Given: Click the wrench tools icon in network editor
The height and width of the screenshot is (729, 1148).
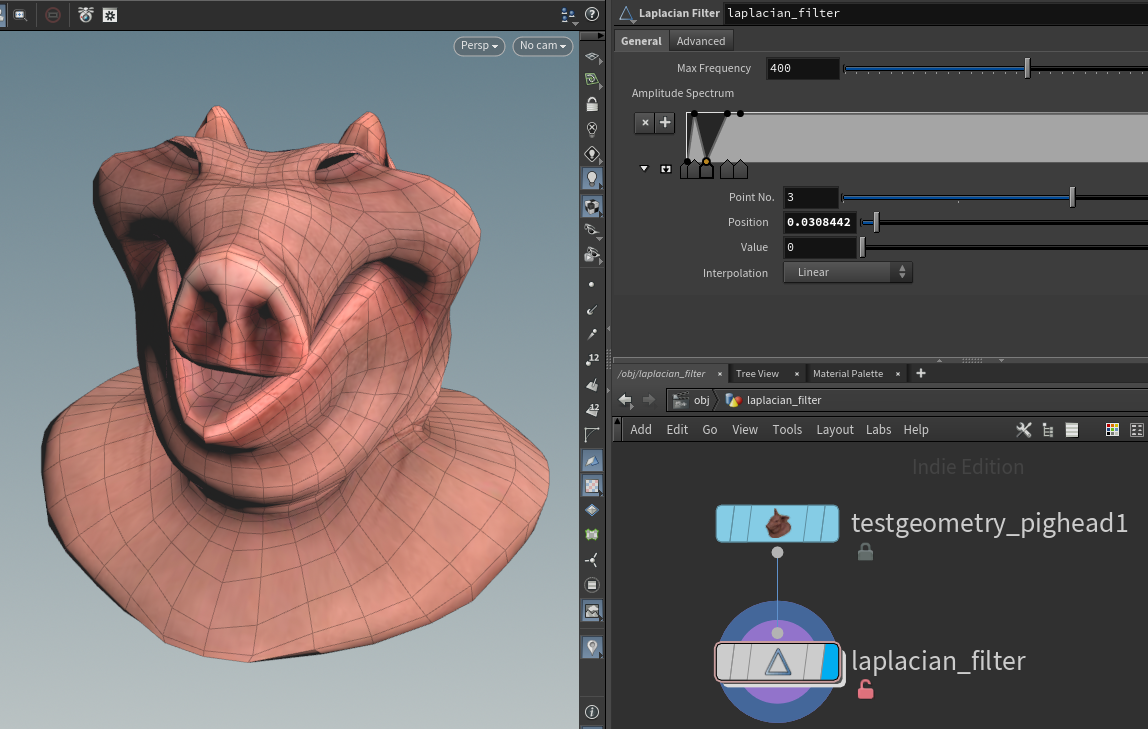Looking at the screenshot, I should 1023,430.
